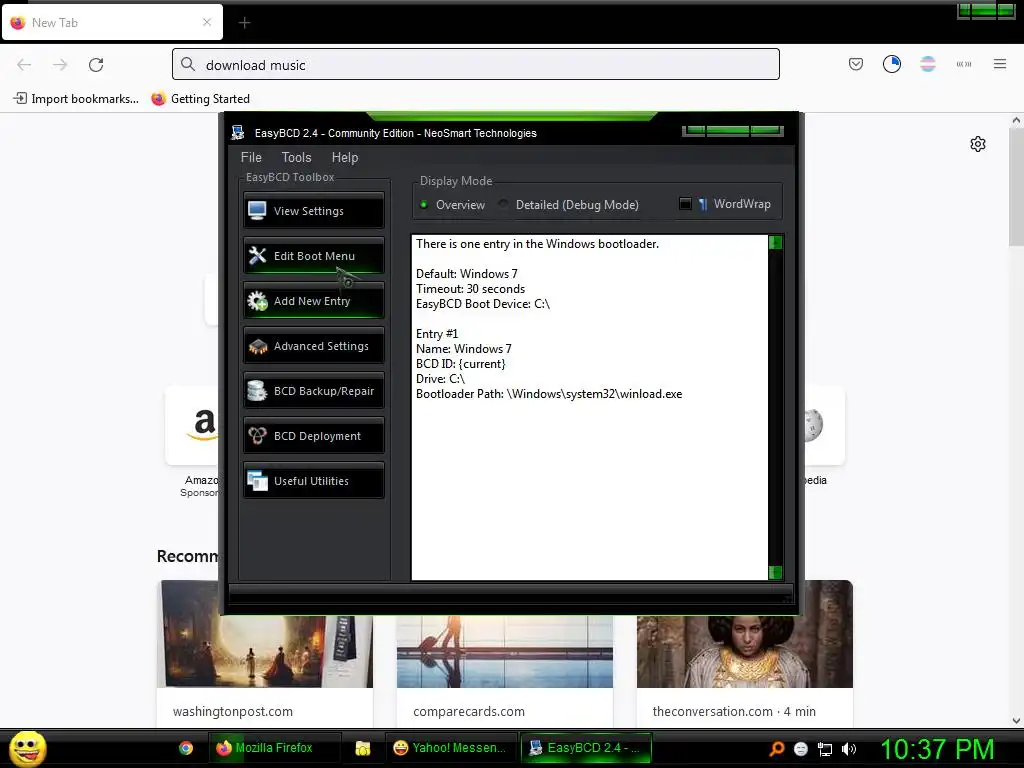
Task: Open Save to Pocket in Firefox
Action: click(856, 64)
